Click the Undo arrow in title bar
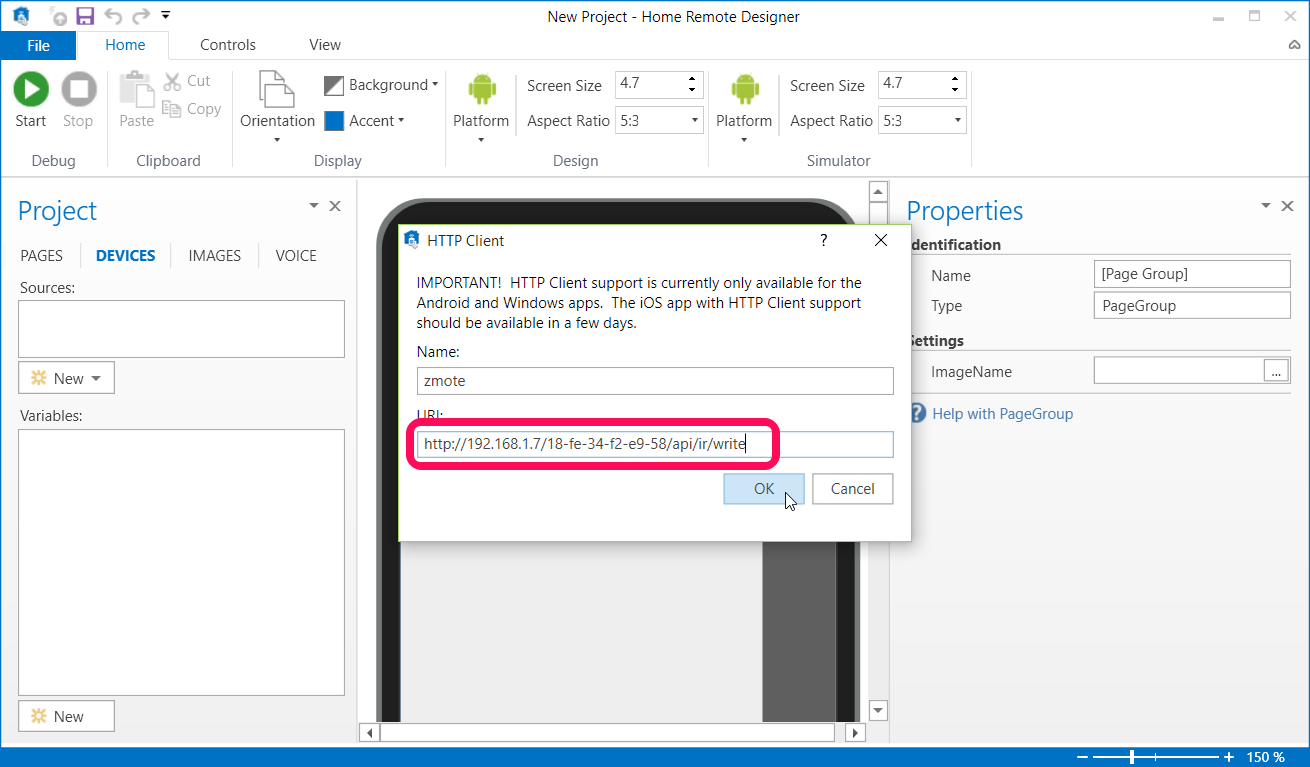Image resolution: width=1310 pixels, height=767 pixels. point(113,16)
